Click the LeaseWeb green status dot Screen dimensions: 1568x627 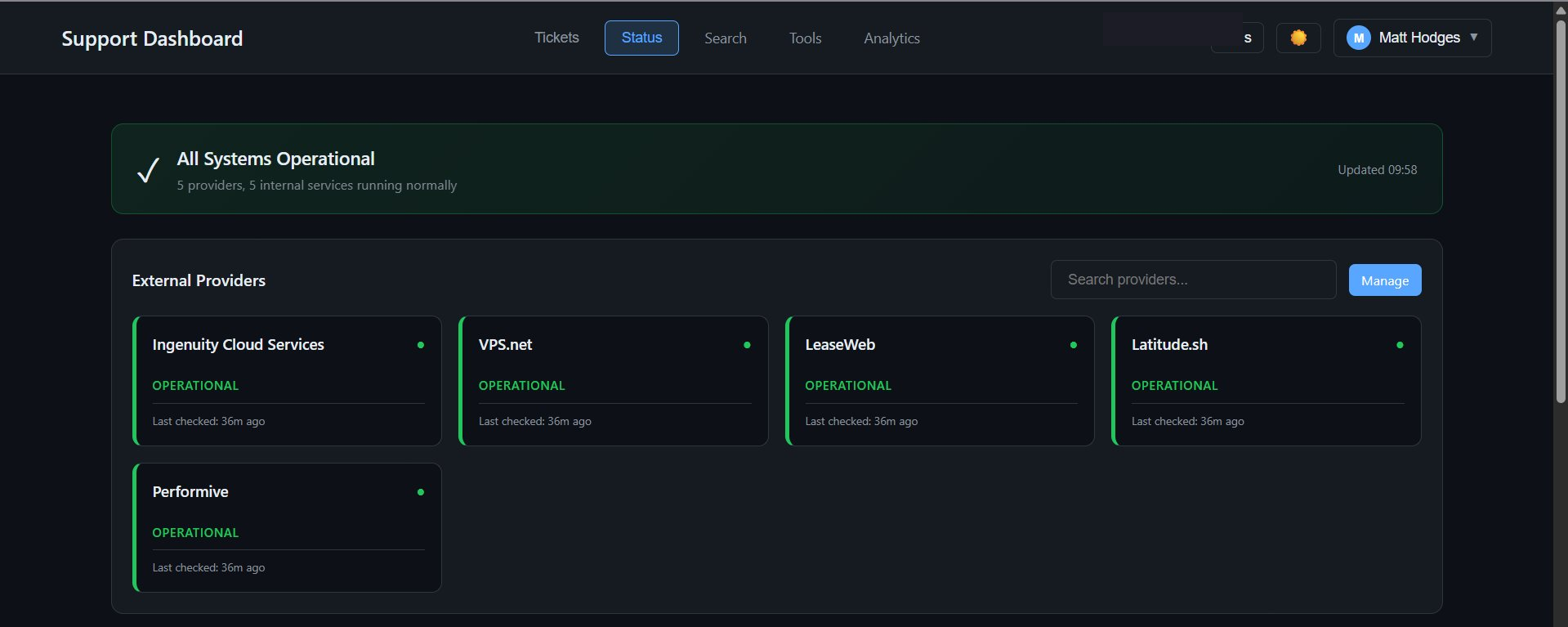pos(1074,345)
